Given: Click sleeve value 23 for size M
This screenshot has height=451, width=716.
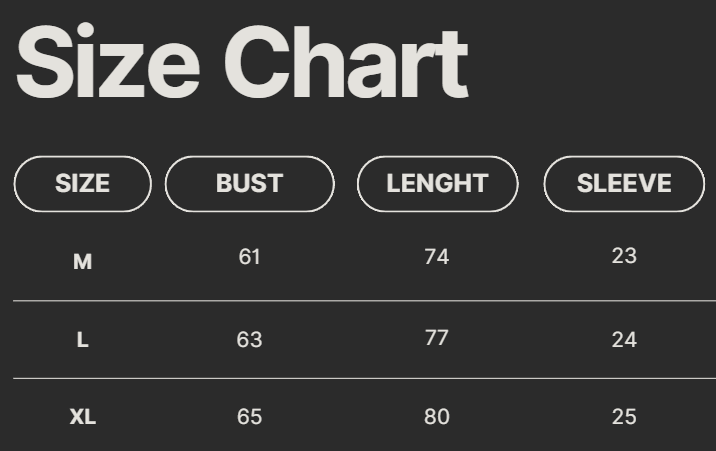Looking at the screenshot, I should click(x=624, y=256).
